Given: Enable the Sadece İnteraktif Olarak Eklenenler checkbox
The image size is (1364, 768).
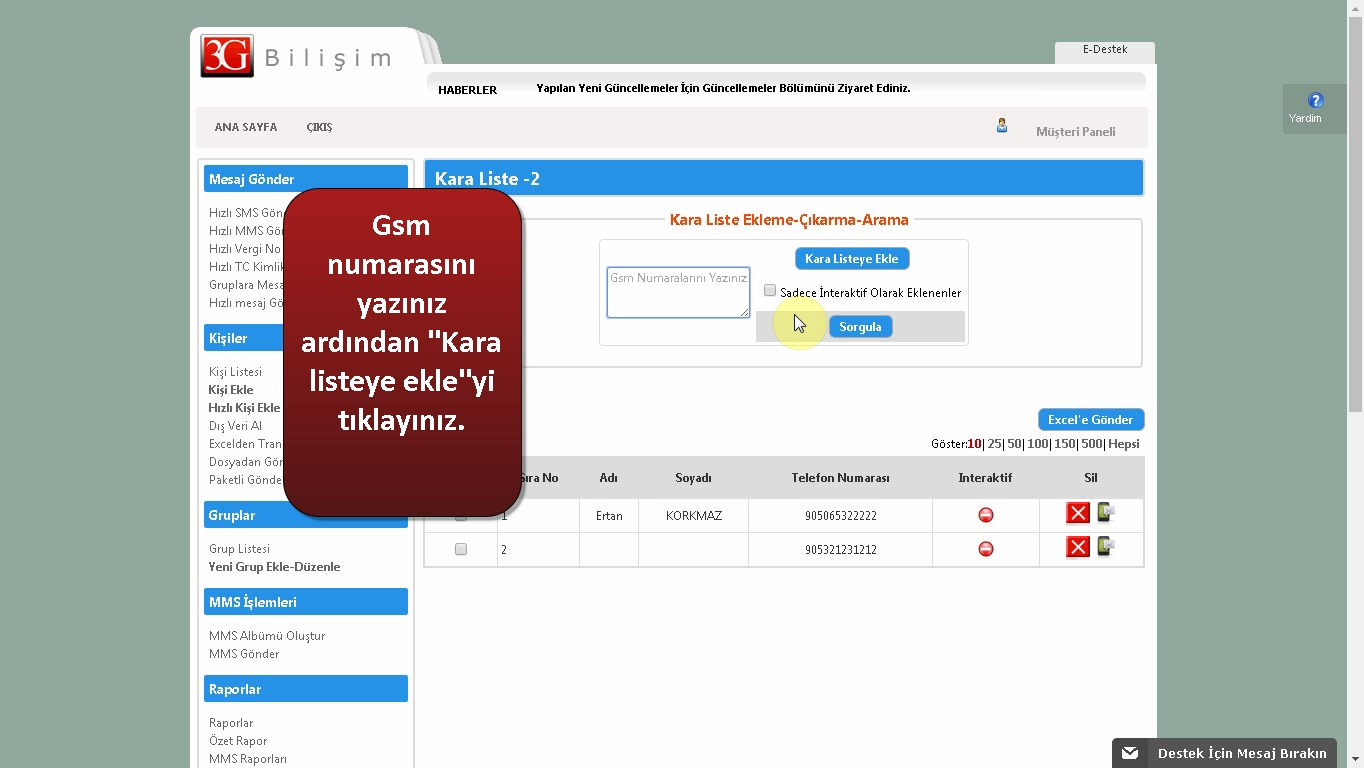Looking at the screenshot, I should point(770,291).
